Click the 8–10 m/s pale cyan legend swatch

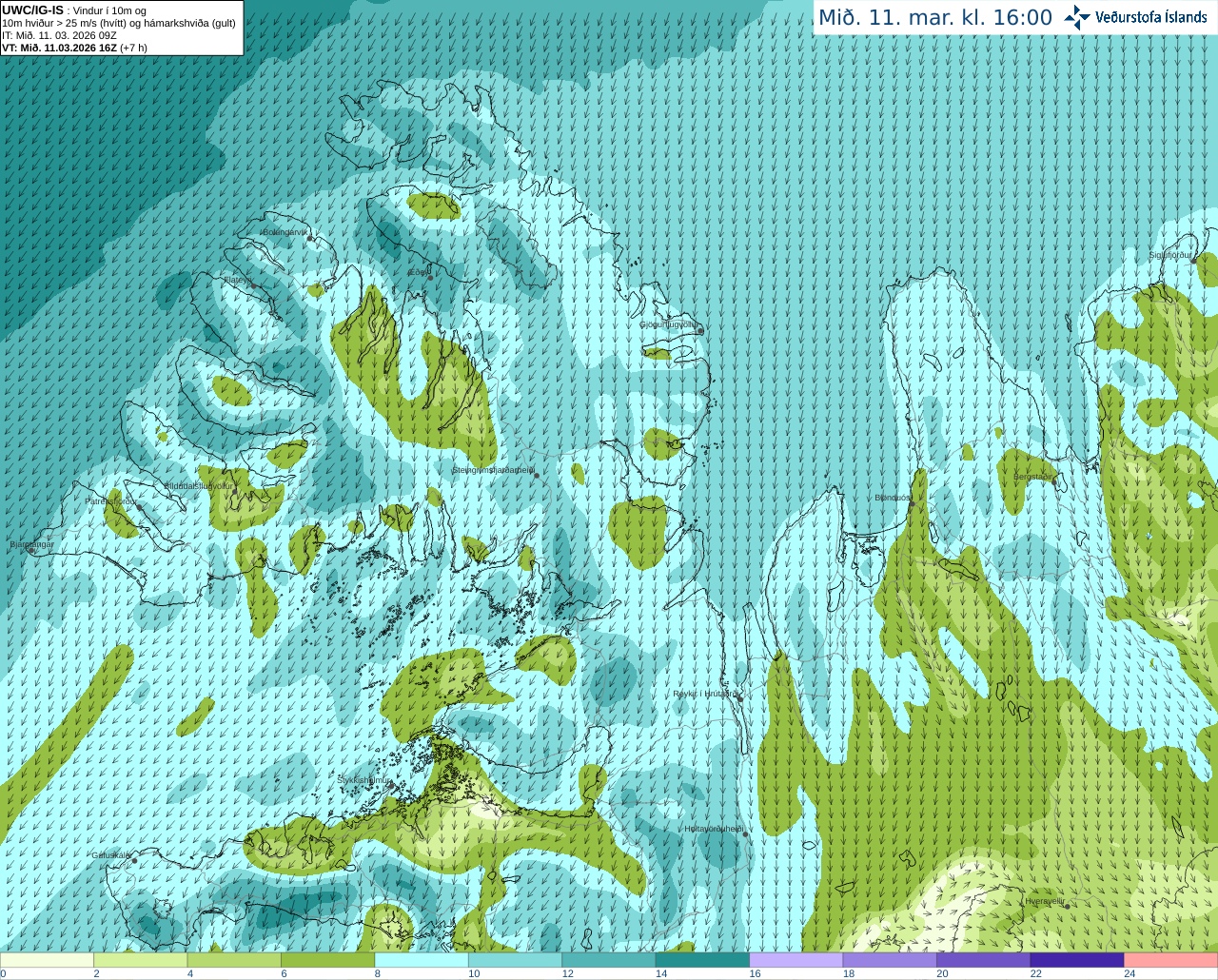(422, 960)
